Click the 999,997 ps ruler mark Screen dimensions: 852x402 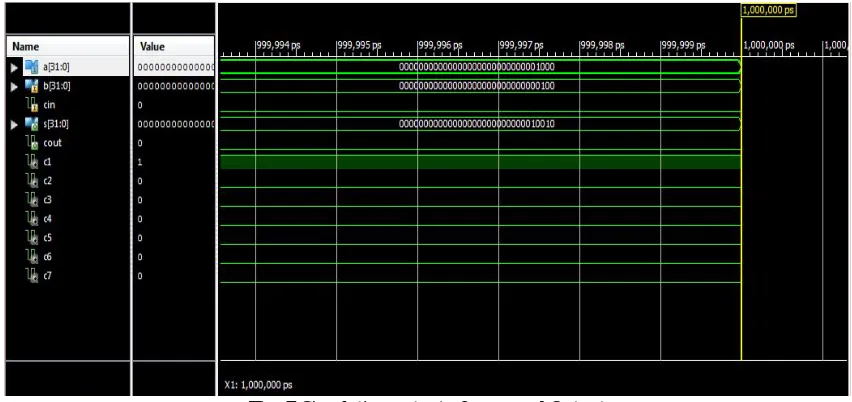(521, 46)
